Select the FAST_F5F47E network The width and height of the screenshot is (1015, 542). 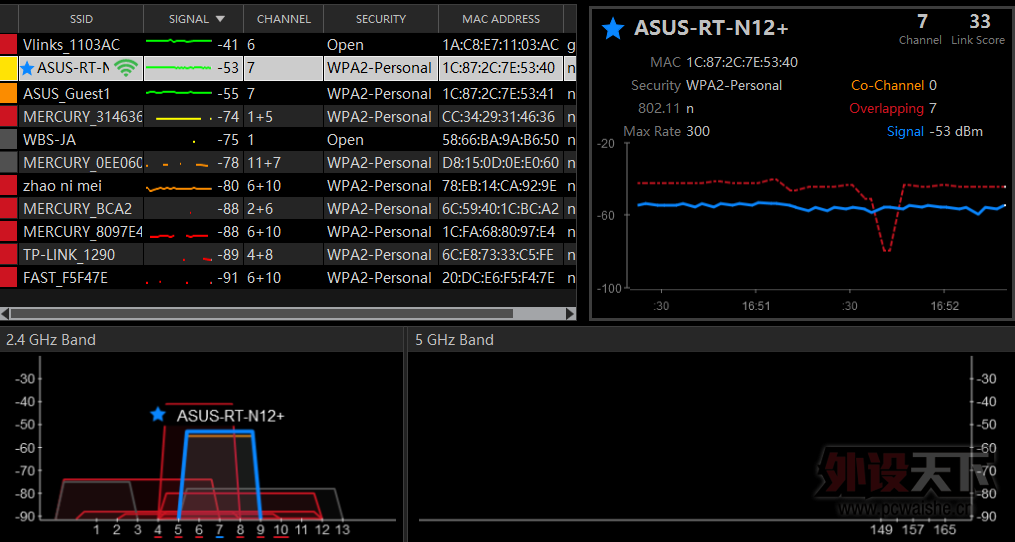(288, 278)
